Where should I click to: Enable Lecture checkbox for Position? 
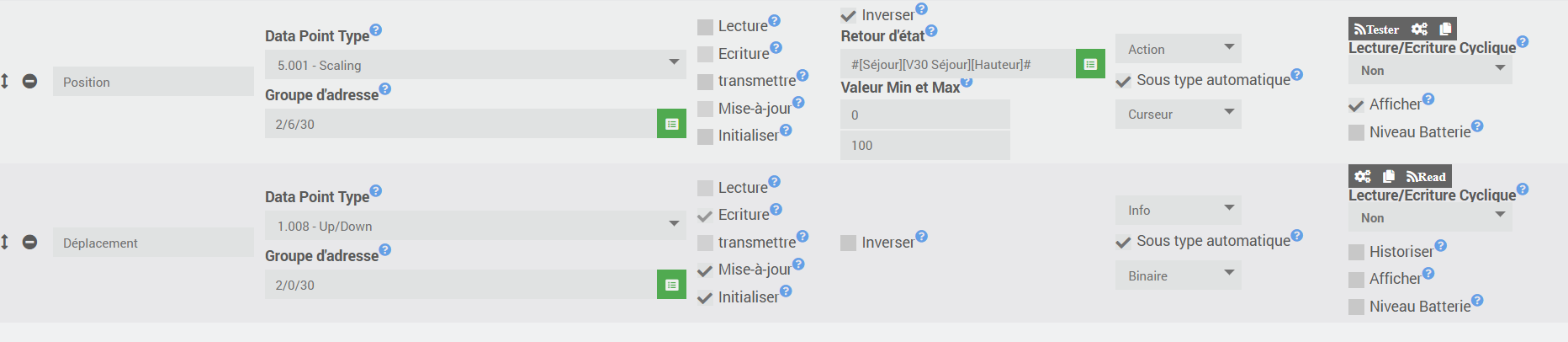pyautogui.click(x=705, y=27)
